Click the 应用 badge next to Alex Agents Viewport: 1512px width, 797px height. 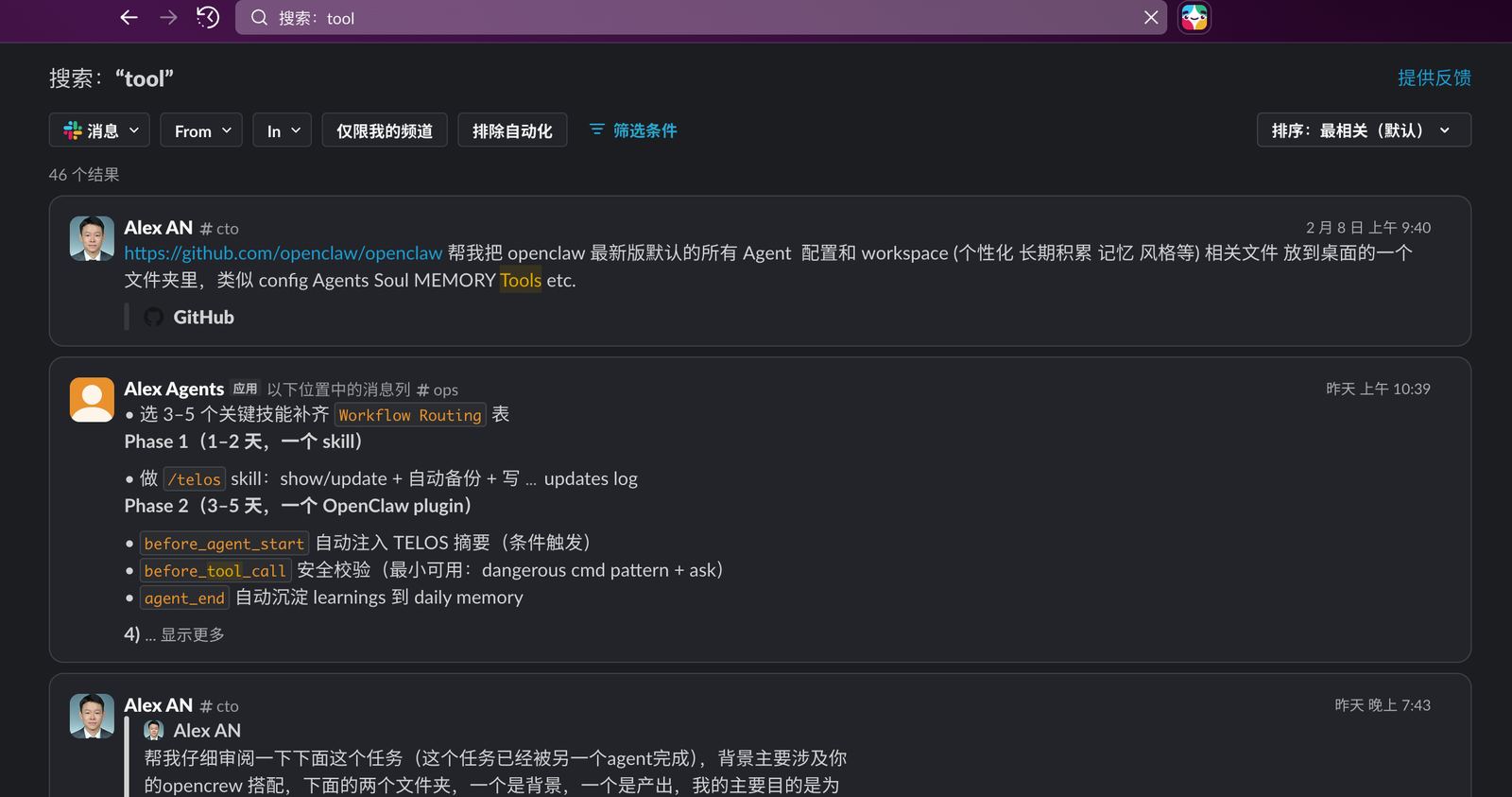point(245,389)
